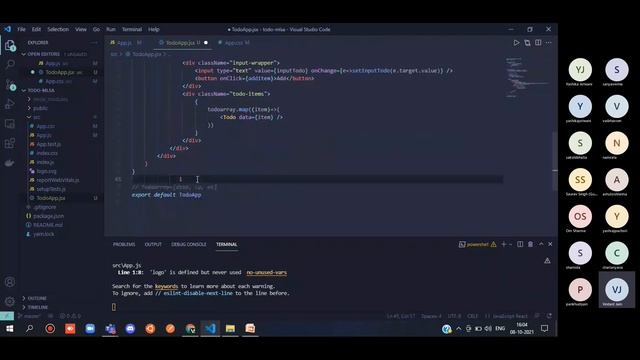Close the terminal panel

[550, 244]
